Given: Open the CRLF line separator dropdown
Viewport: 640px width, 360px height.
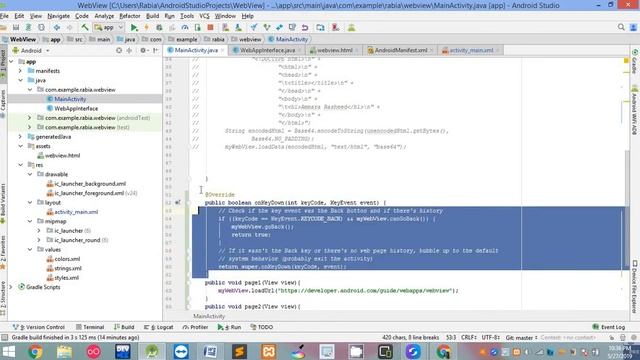Looking at the screenshot, I should coord(469,338).
